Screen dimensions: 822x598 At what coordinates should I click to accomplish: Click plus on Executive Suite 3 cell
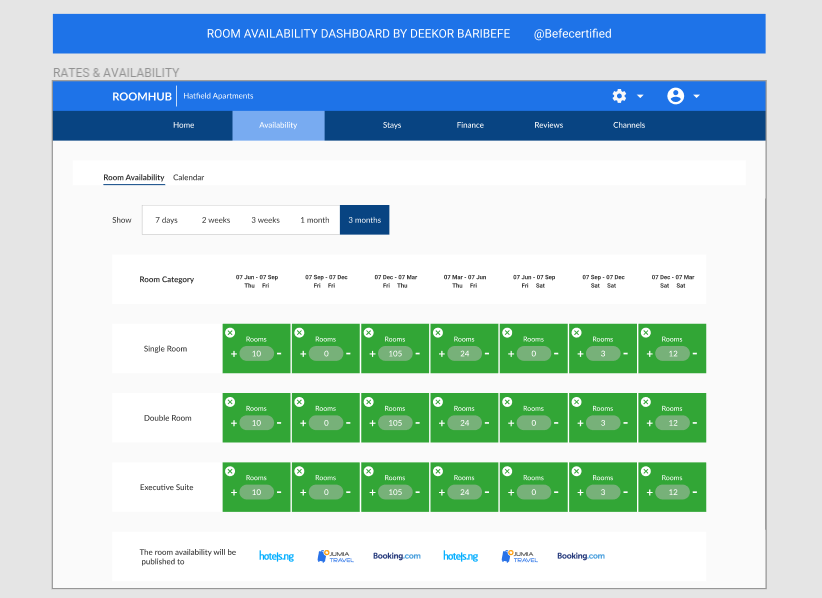[580, 492]
